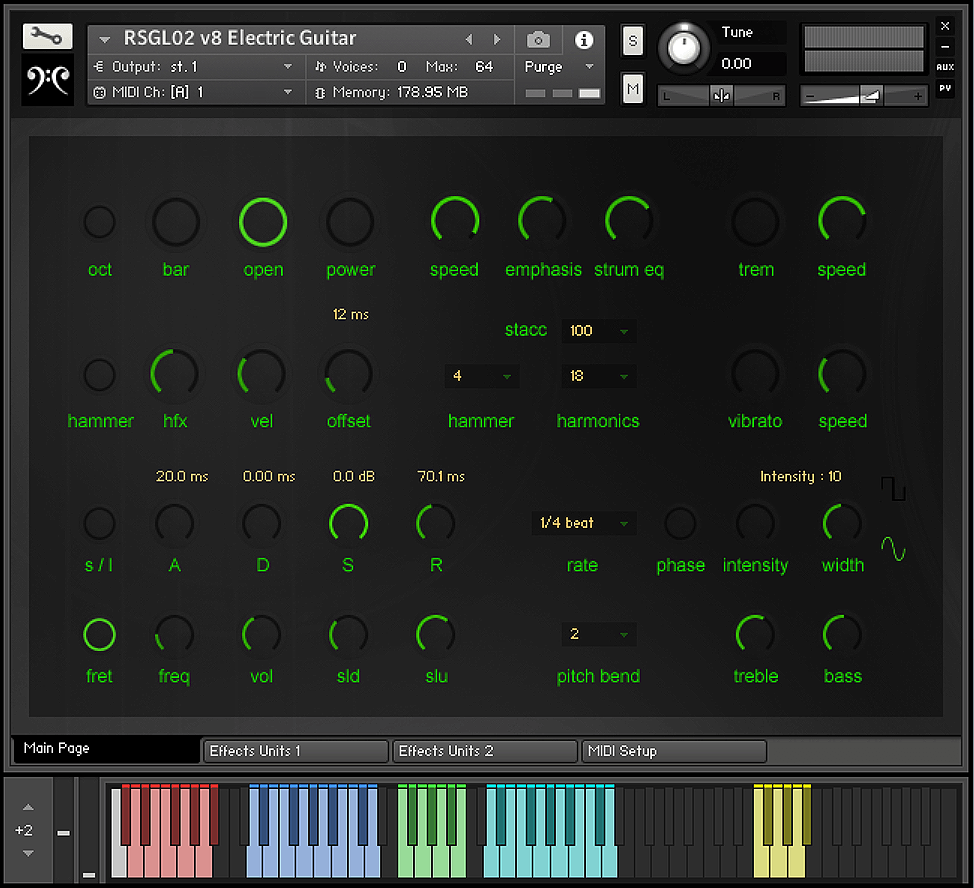
Task: Click the offset knob
Action: 348,373
